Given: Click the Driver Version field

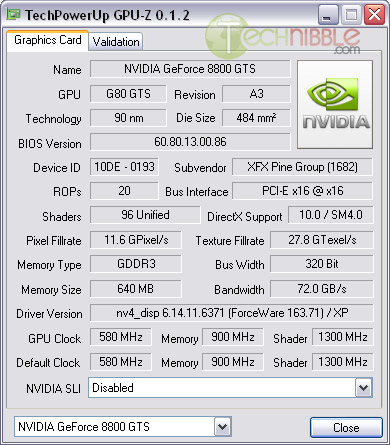Looking at the screenshot, I should (232, 313).
